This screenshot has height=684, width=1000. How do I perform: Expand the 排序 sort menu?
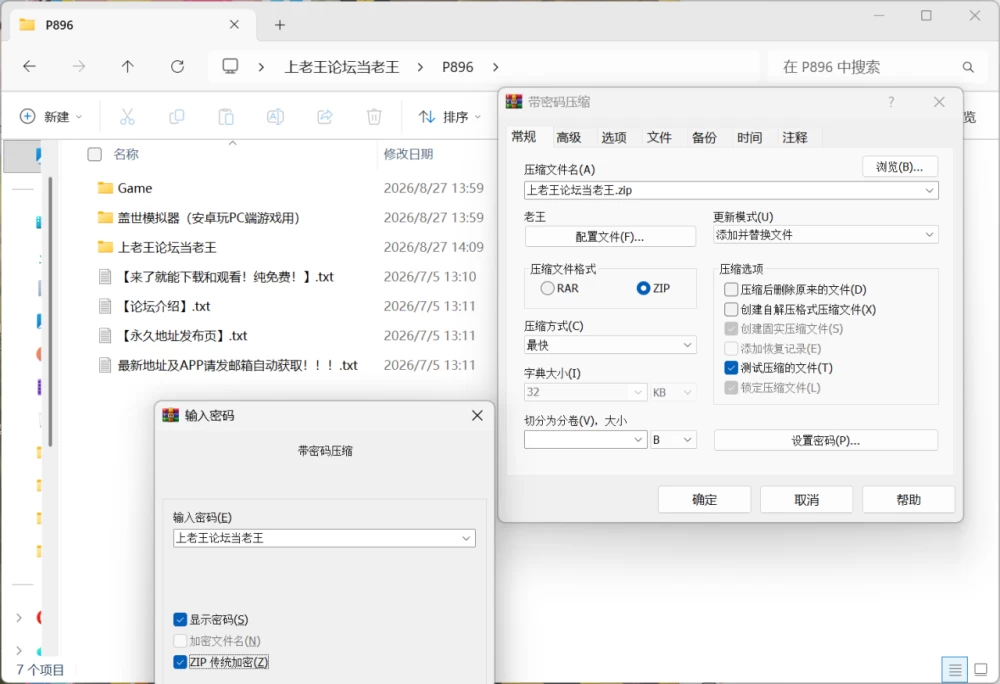click(449, 117)
